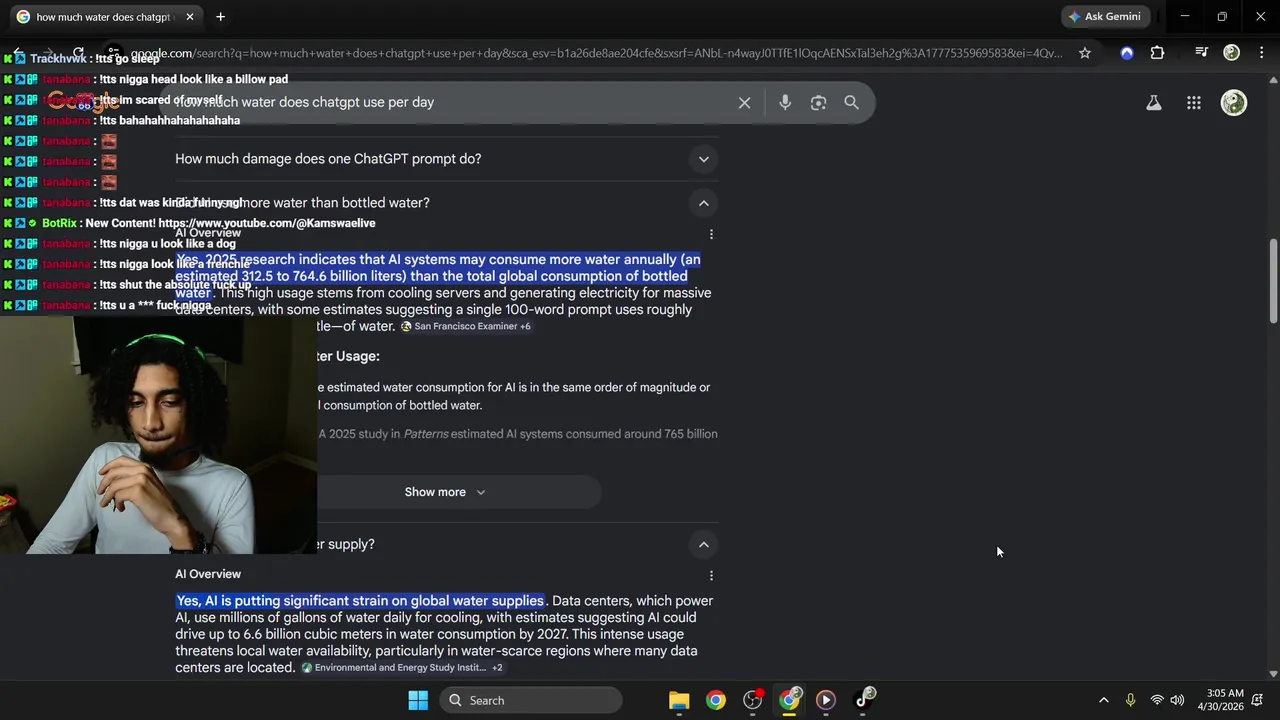
Task: Open OBS Studio from the taskbar
Action: pyautogui.click(x=753, y=700)
